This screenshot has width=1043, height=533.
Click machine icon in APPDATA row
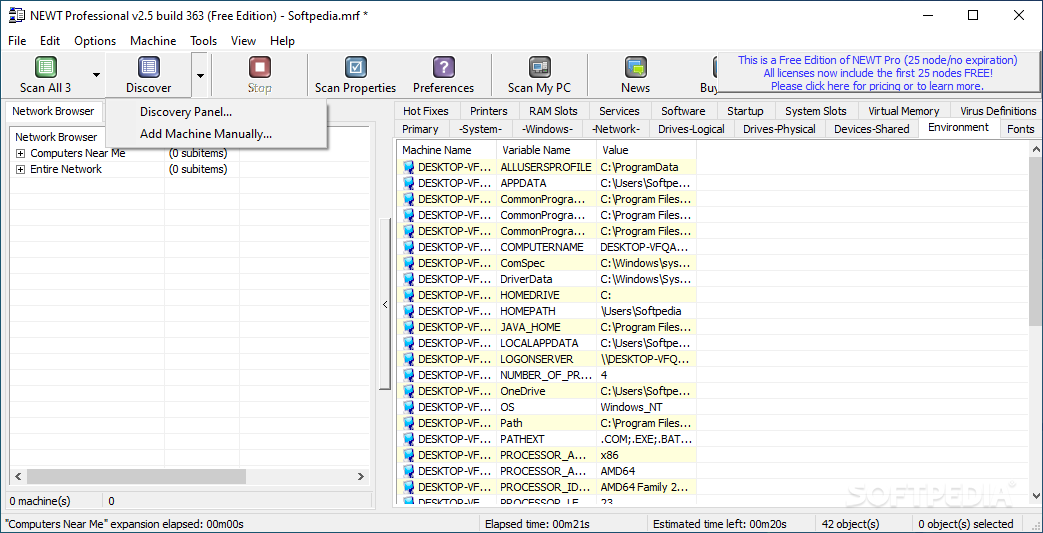409,183
